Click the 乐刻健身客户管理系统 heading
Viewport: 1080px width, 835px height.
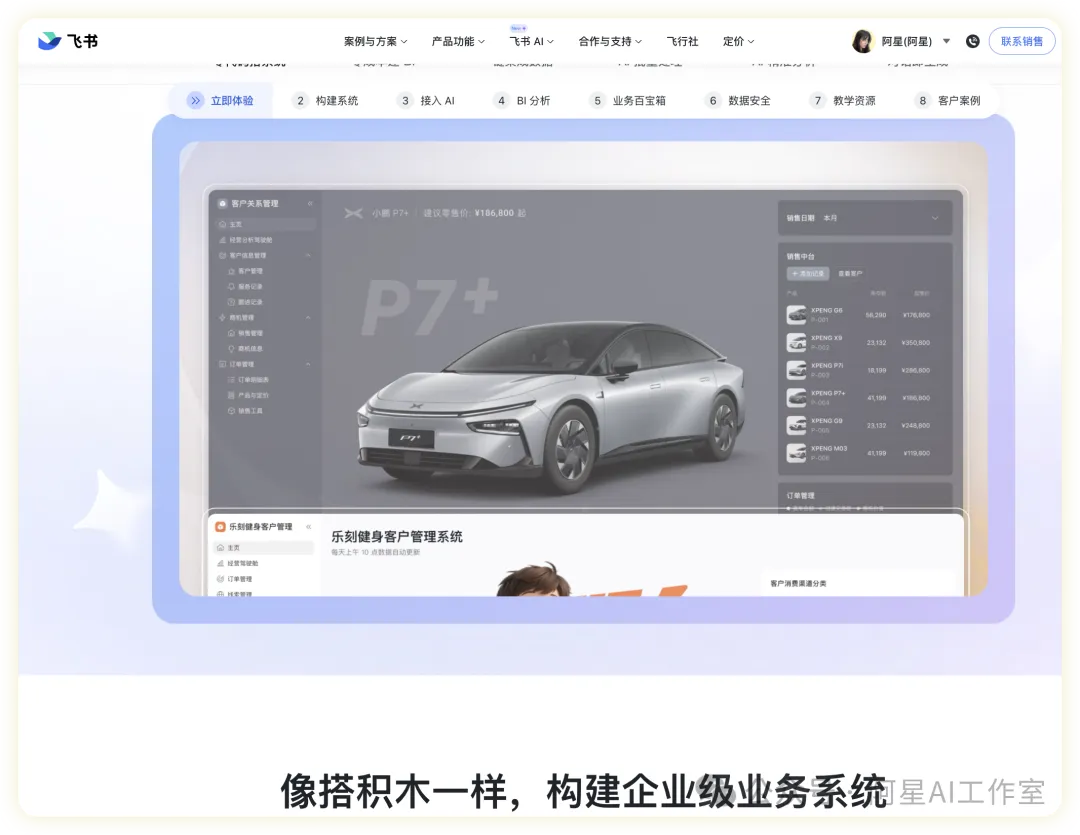pyautogui.click(x=397, y=537)
